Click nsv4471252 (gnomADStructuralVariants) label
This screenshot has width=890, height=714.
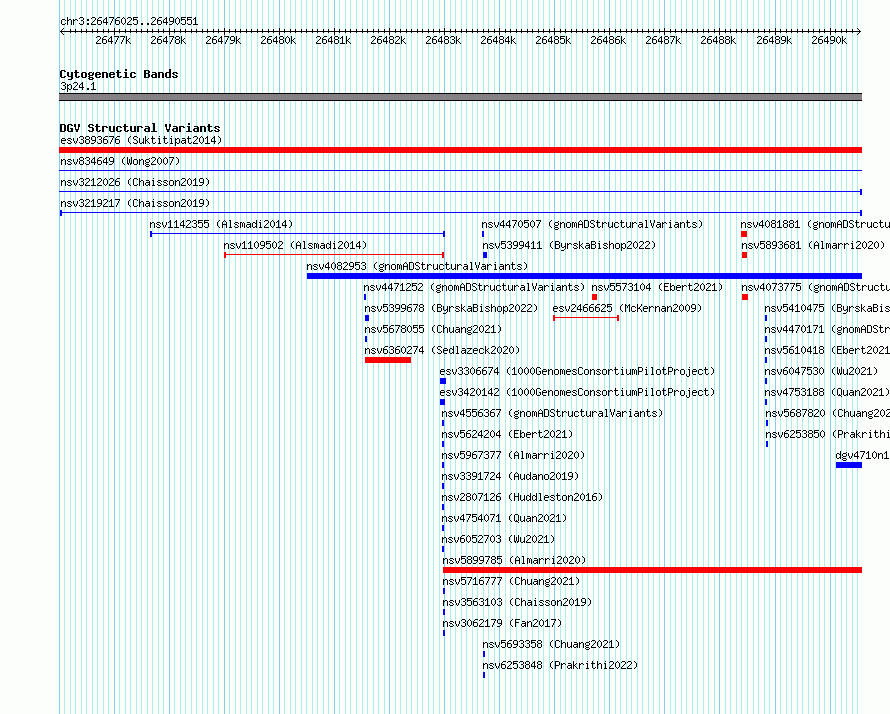point(474,287)
